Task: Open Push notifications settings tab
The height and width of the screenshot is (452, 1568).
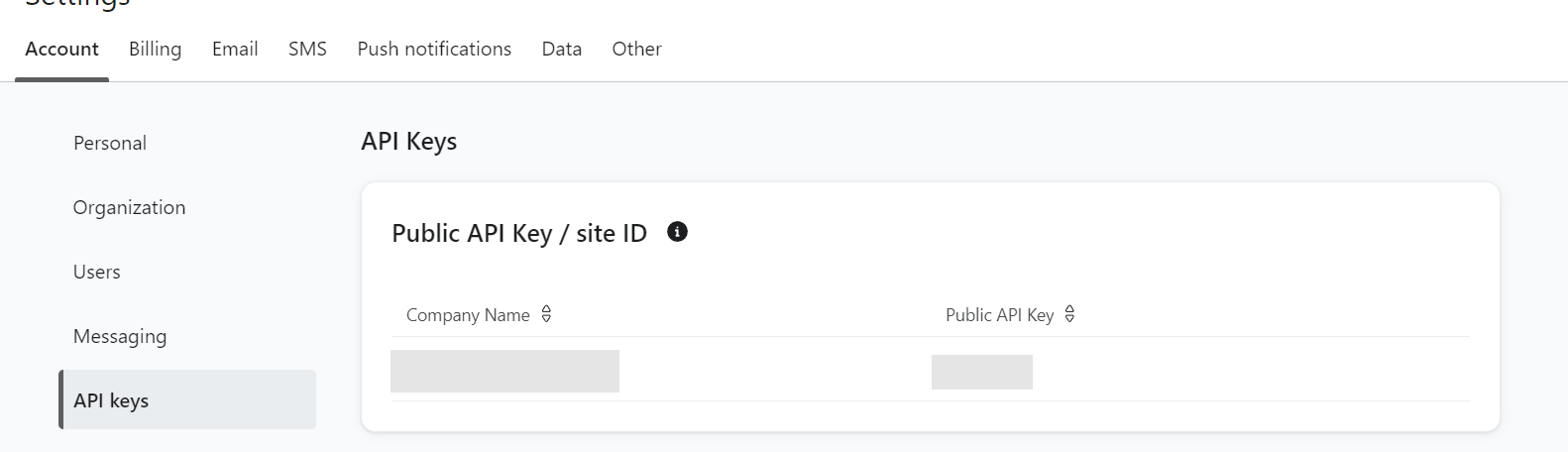Action: coord(434,49)
